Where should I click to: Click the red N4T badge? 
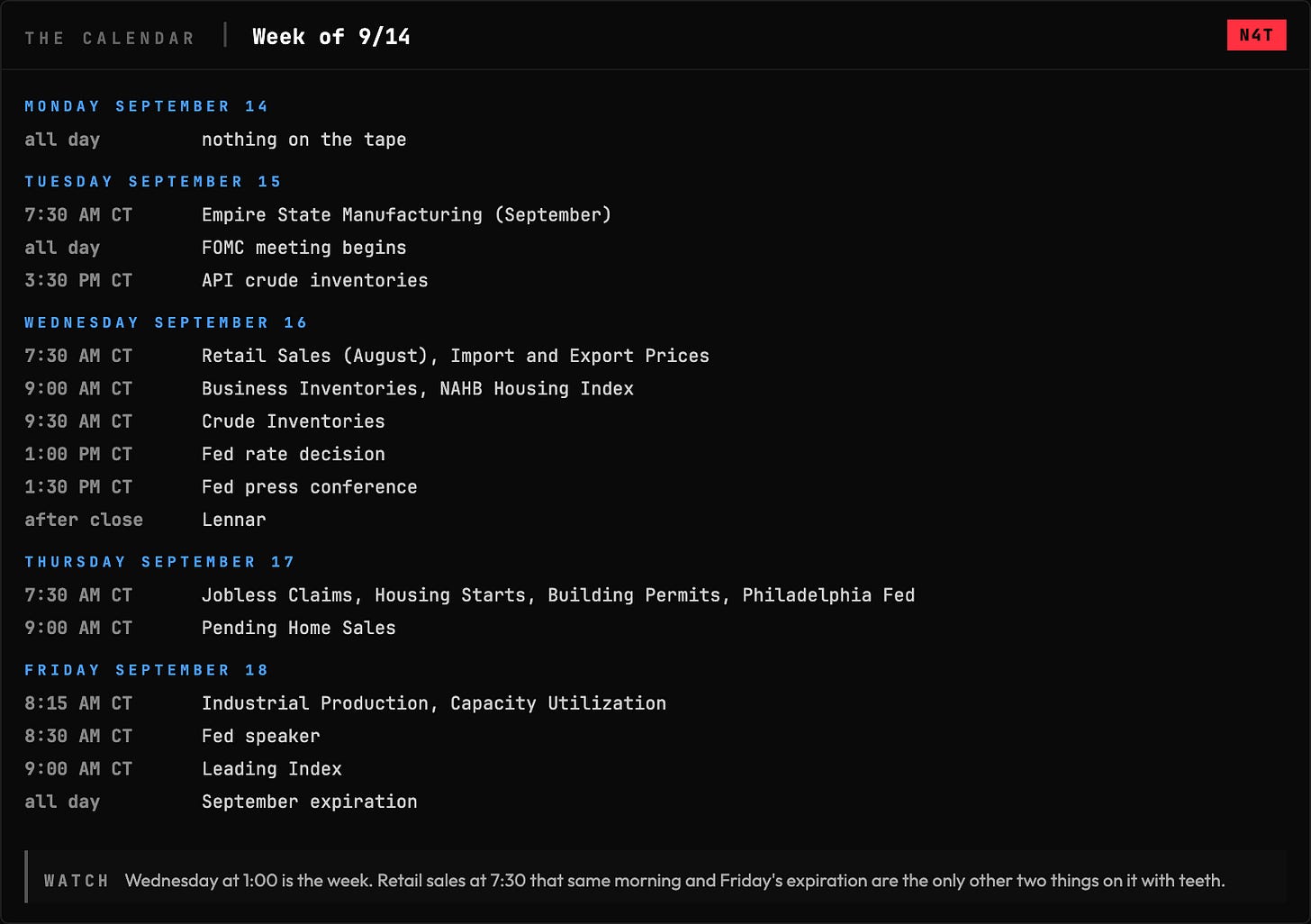pos(1256,35)
